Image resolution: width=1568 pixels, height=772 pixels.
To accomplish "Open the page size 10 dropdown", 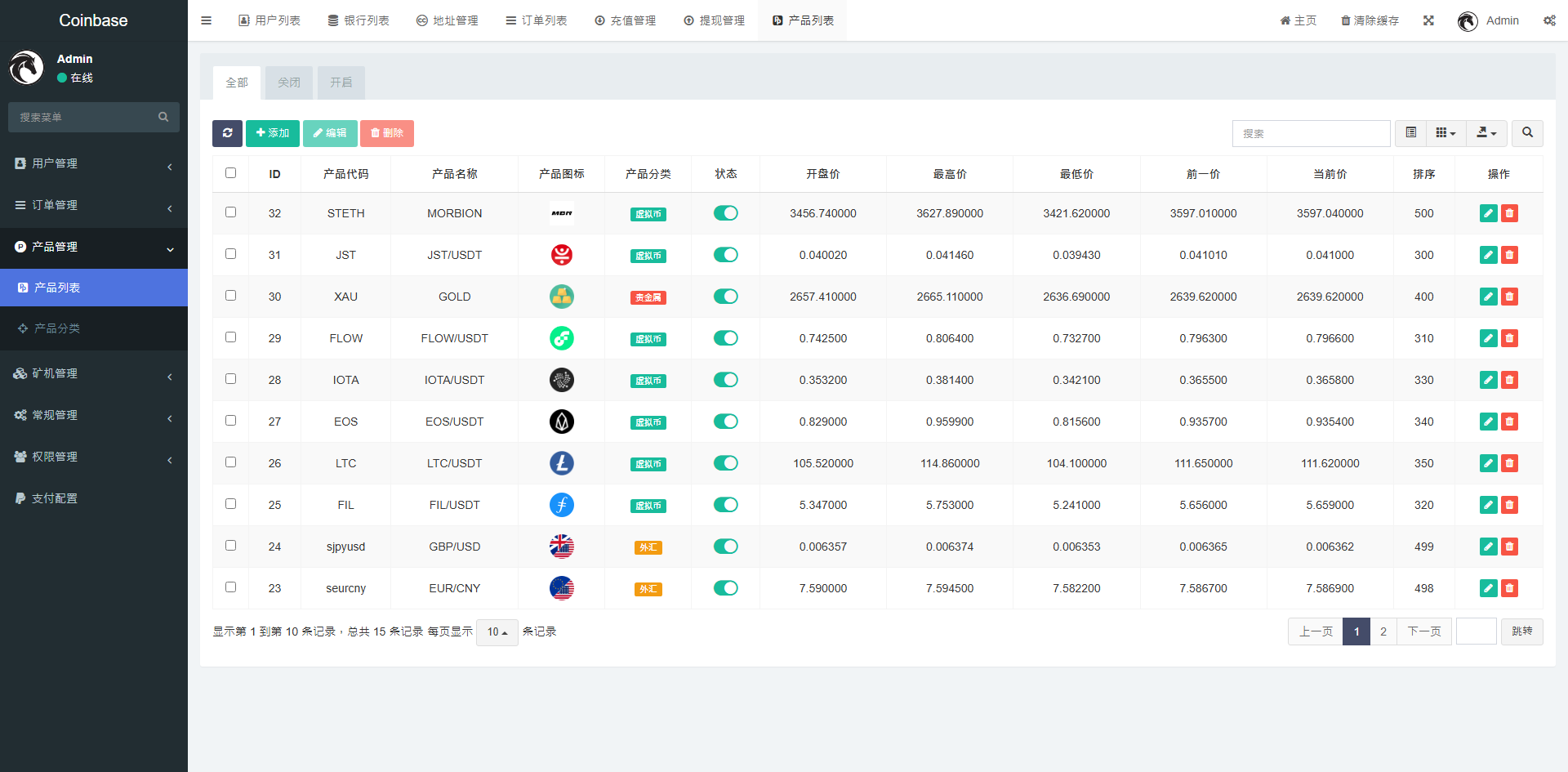I will tap(497, 631).
